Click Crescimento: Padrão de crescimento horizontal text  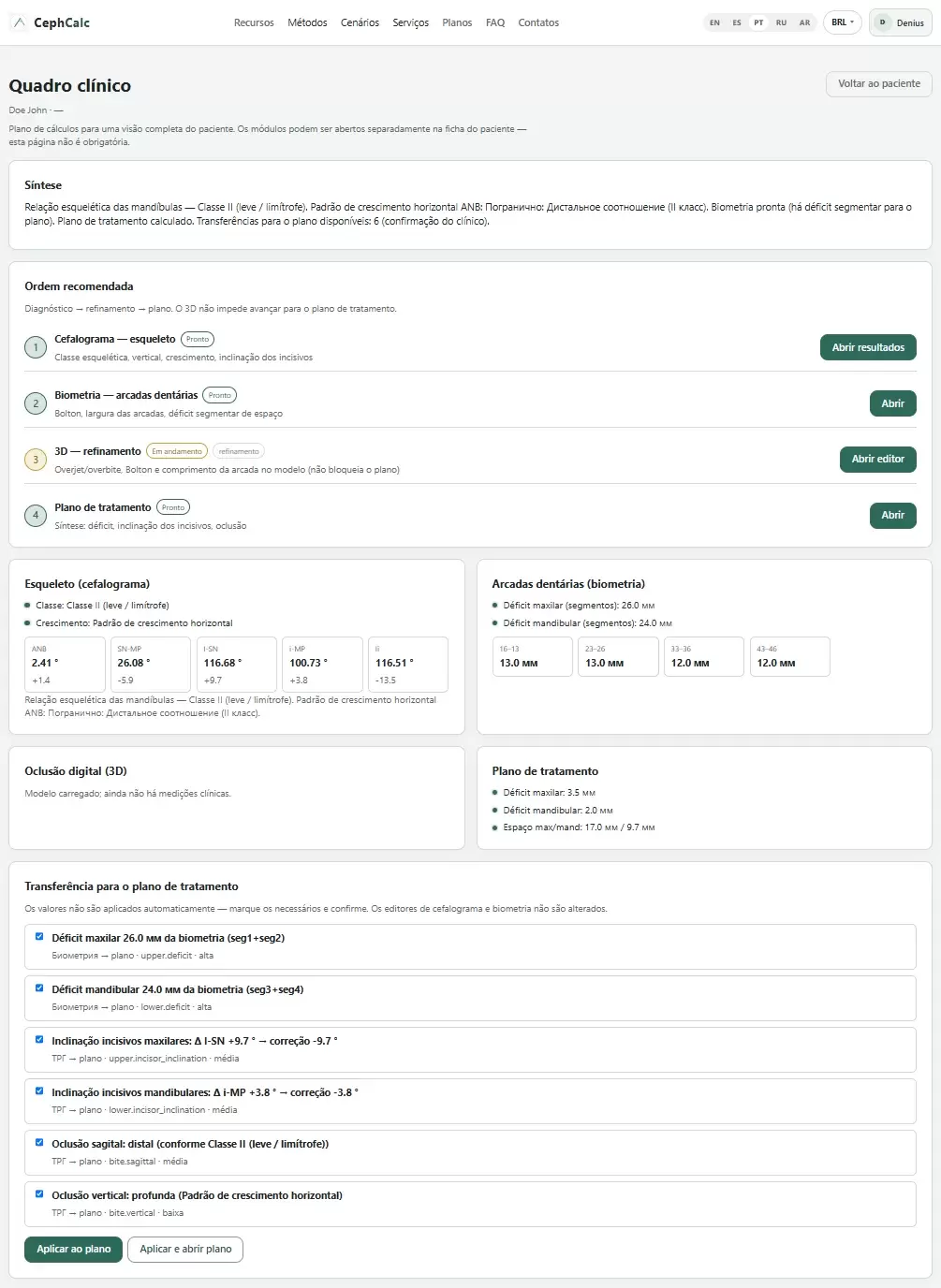pos(134,623)
